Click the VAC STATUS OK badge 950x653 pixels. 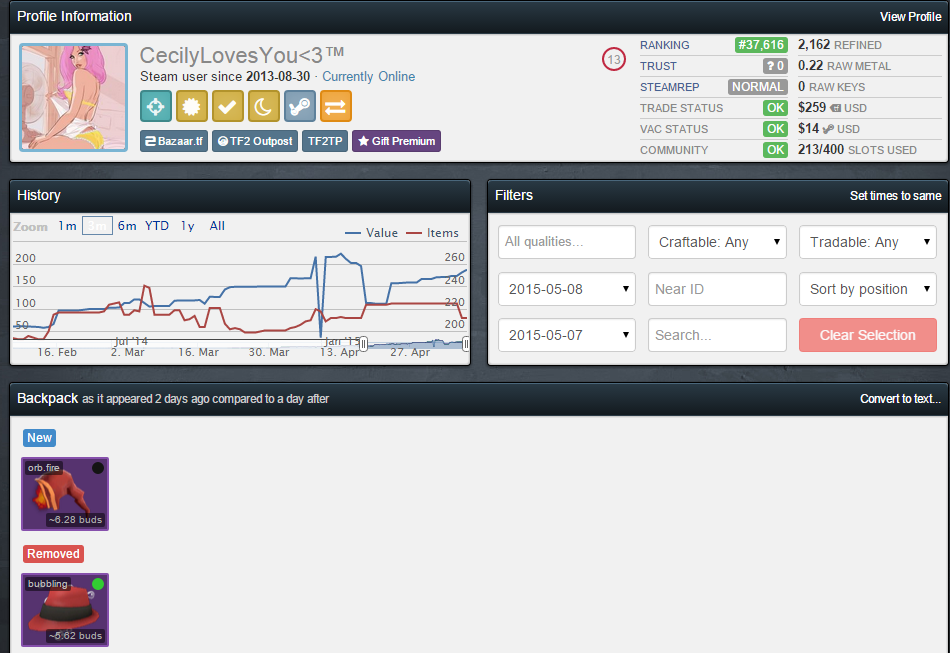[775, 129]
